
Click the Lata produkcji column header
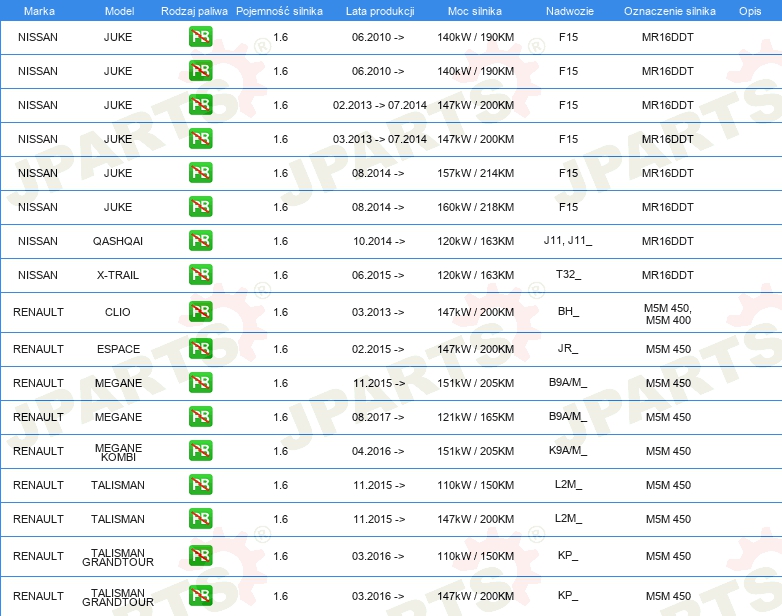point(380,11)
